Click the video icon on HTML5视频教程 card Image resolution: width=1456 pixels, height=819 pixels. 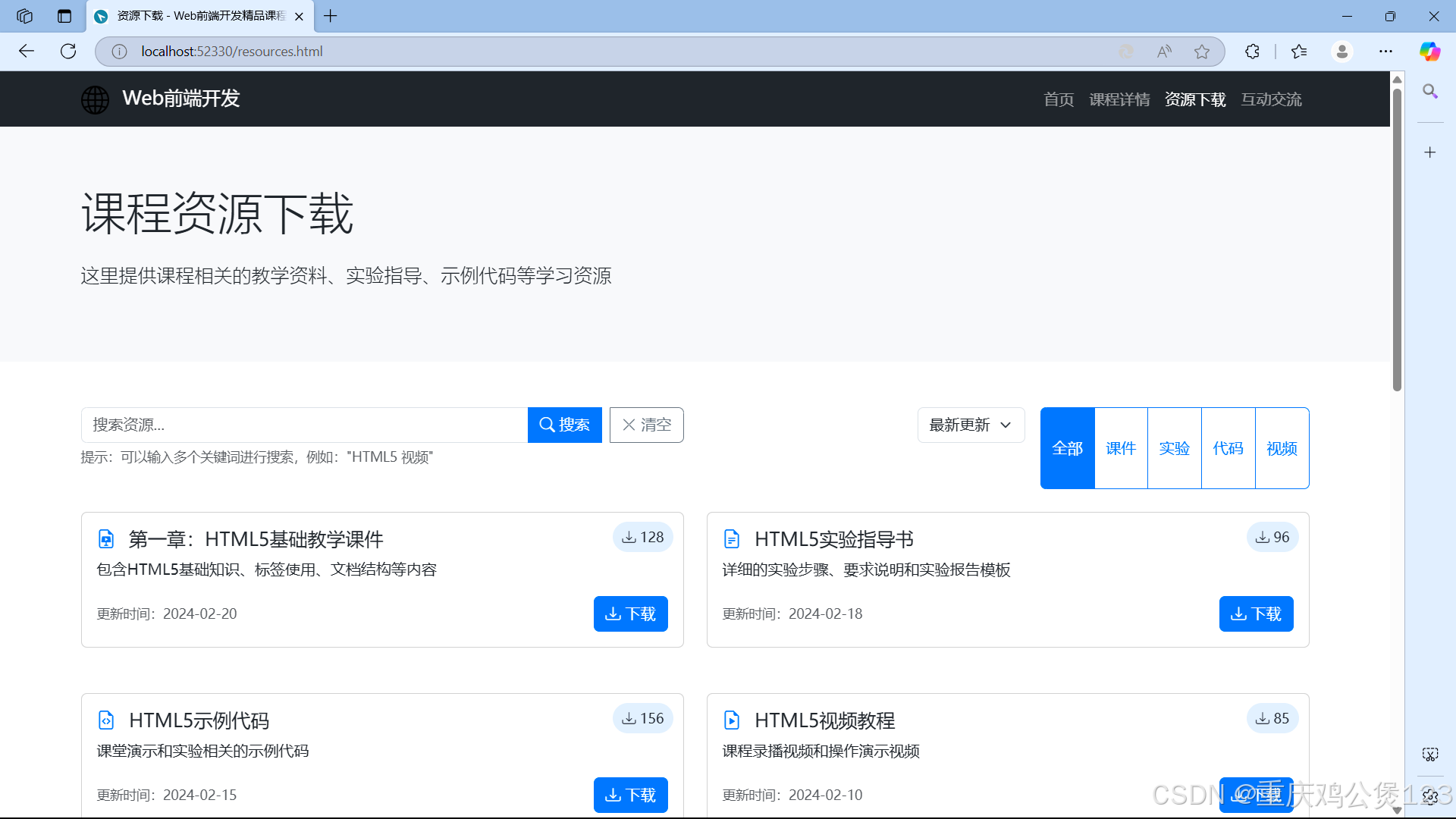pos(731,720)
